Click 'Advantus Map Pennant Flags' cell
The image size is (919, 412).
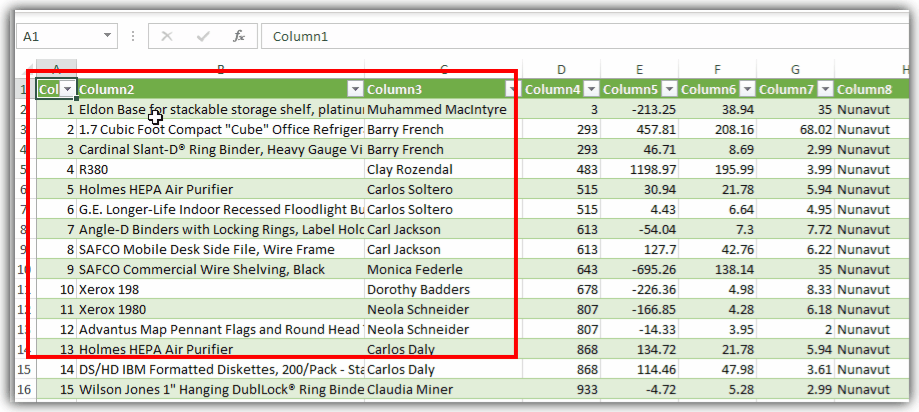(220, 329)
